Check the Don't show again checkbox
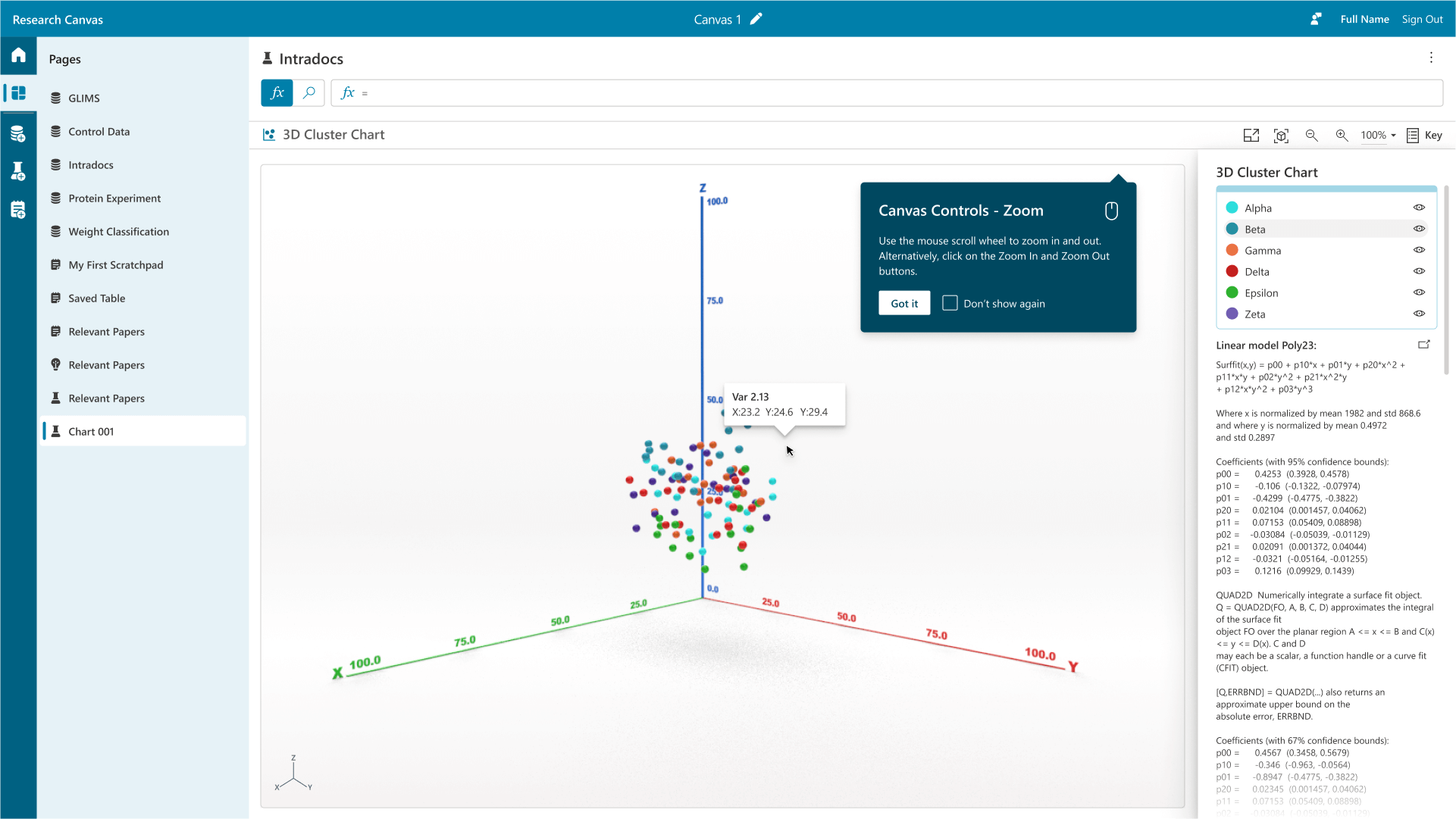 click(950, 303)
